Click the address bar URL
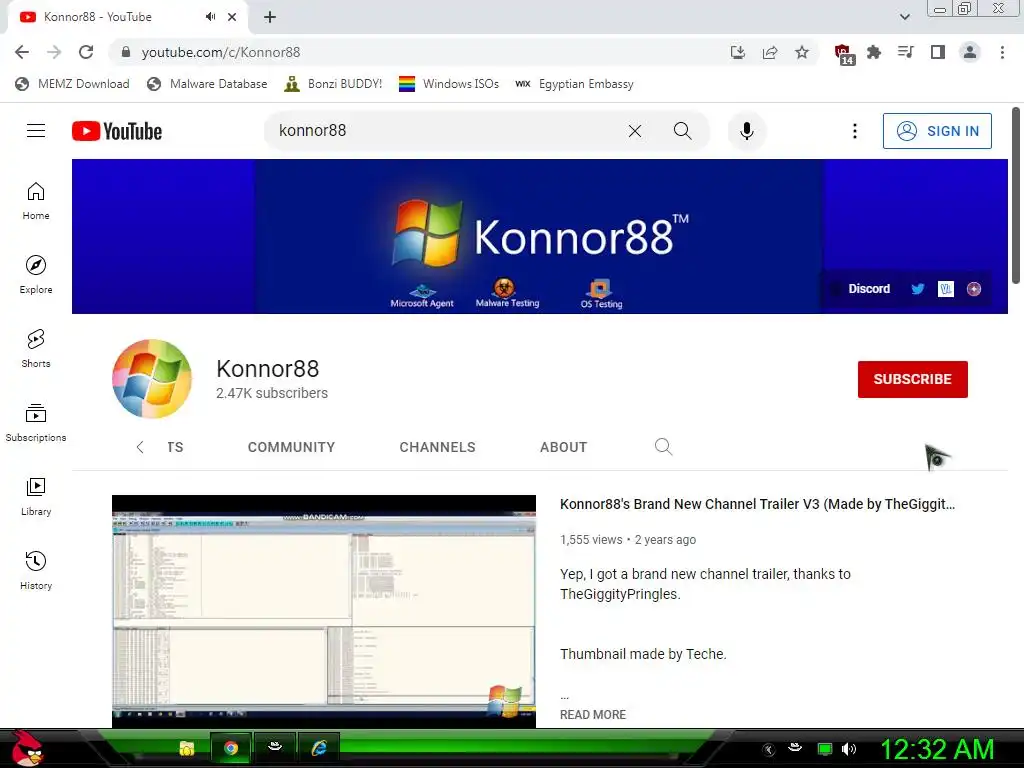Screen dimensions: 1024x768 pos(221,52)
